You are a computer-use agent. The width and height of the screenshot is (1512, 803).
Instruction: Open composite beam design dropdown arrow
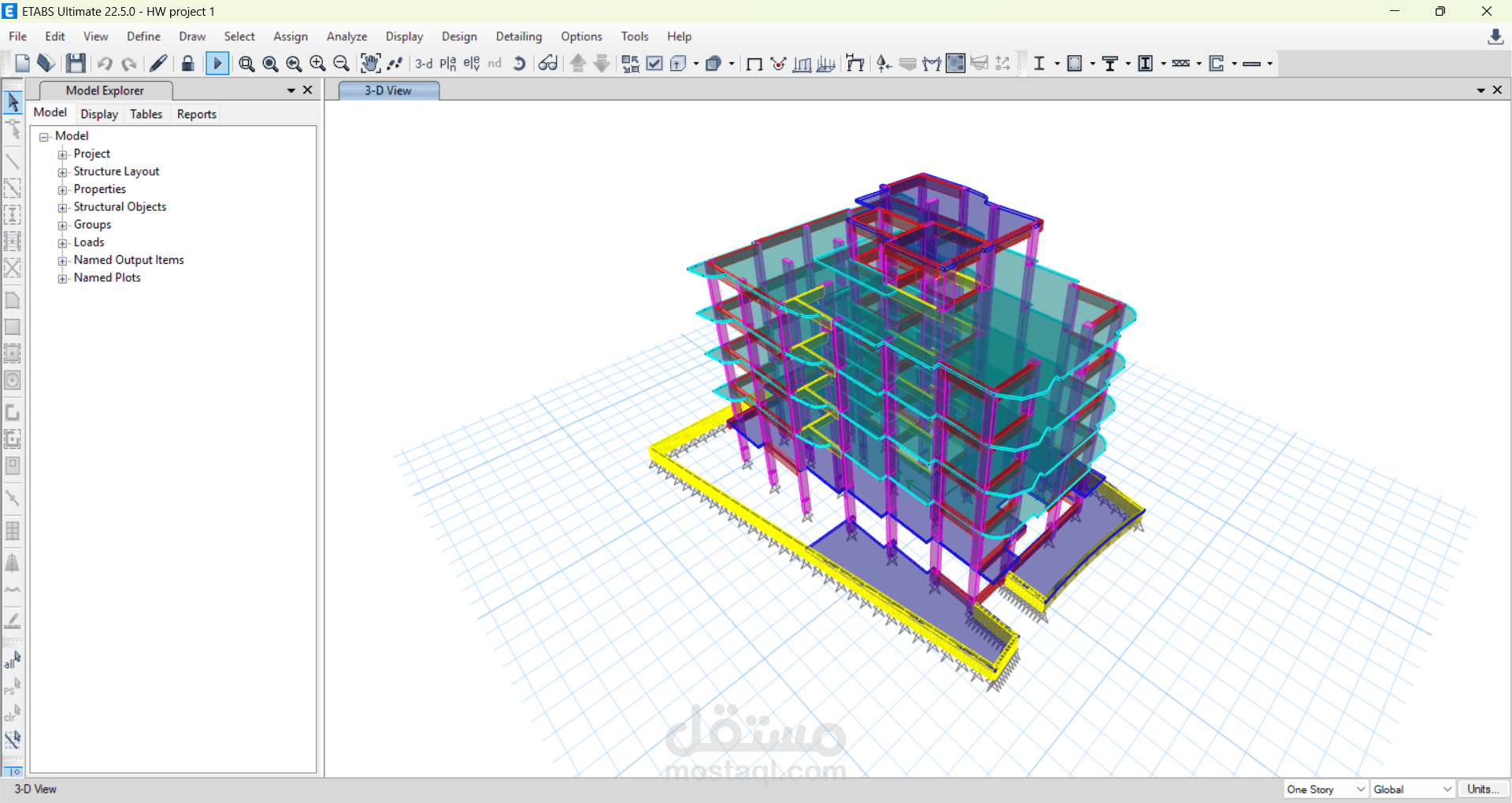1128,64
